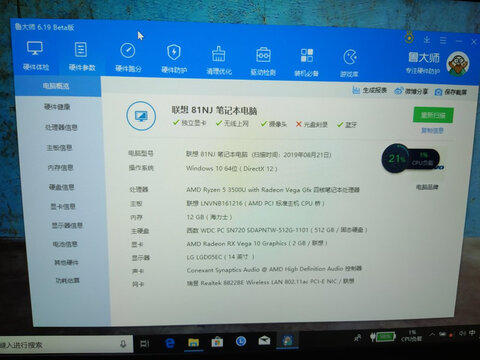Open 其他硬件 other hardware

(x=66, y=262)
